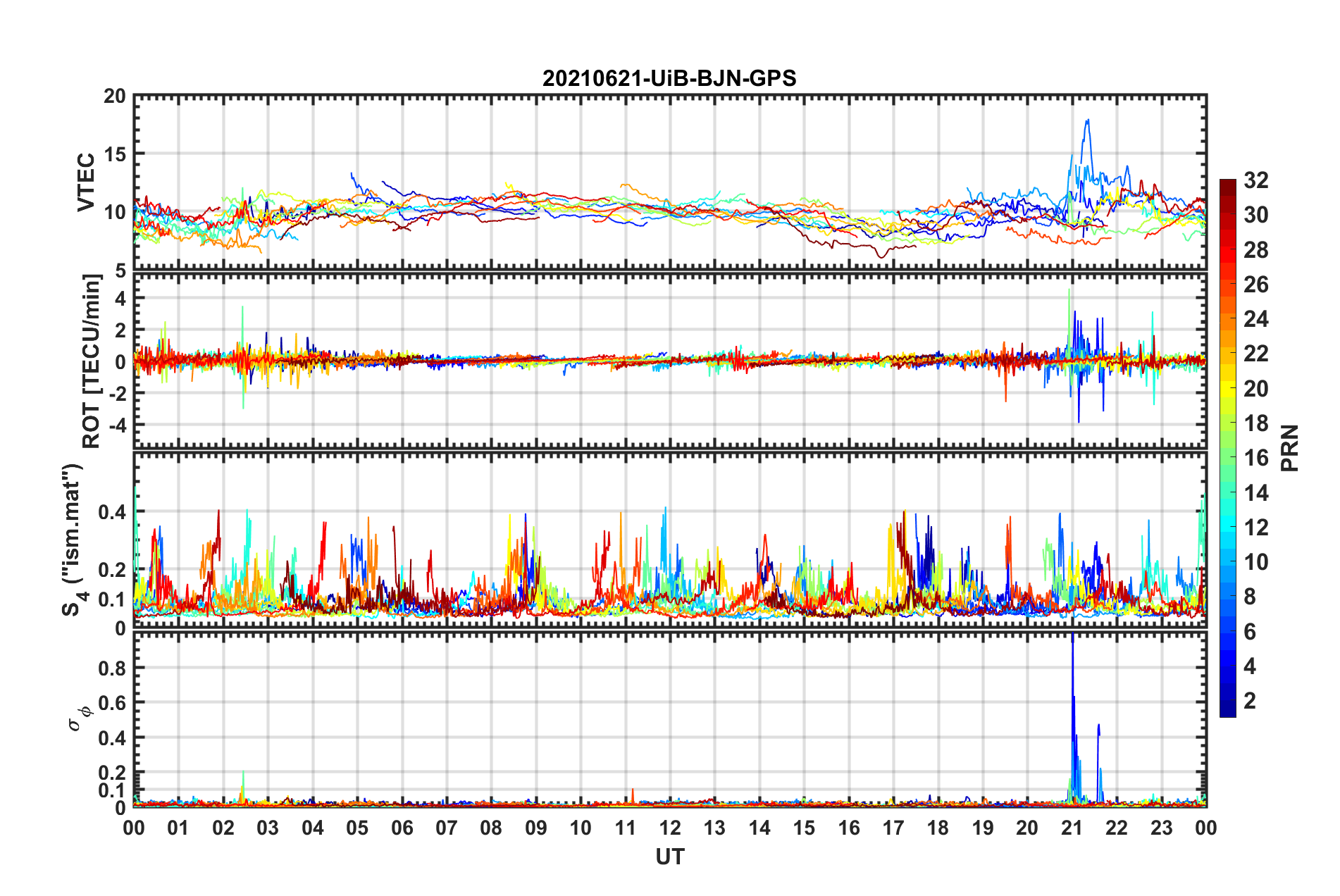Click the ROT [TECU/min] axis label
1340x896 pixels.
click(92, 361)
